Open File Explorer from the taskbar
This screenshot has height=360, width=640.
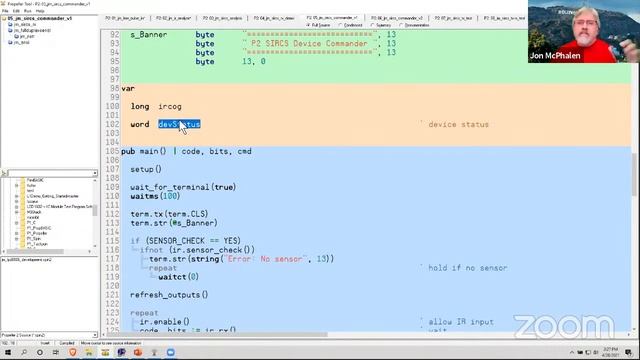click(x=89, y=352)
